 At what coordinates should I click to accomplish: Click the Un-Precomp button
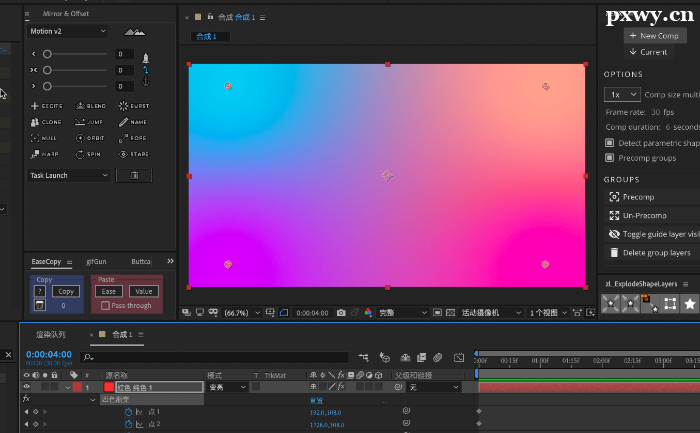tap(652, 216)
